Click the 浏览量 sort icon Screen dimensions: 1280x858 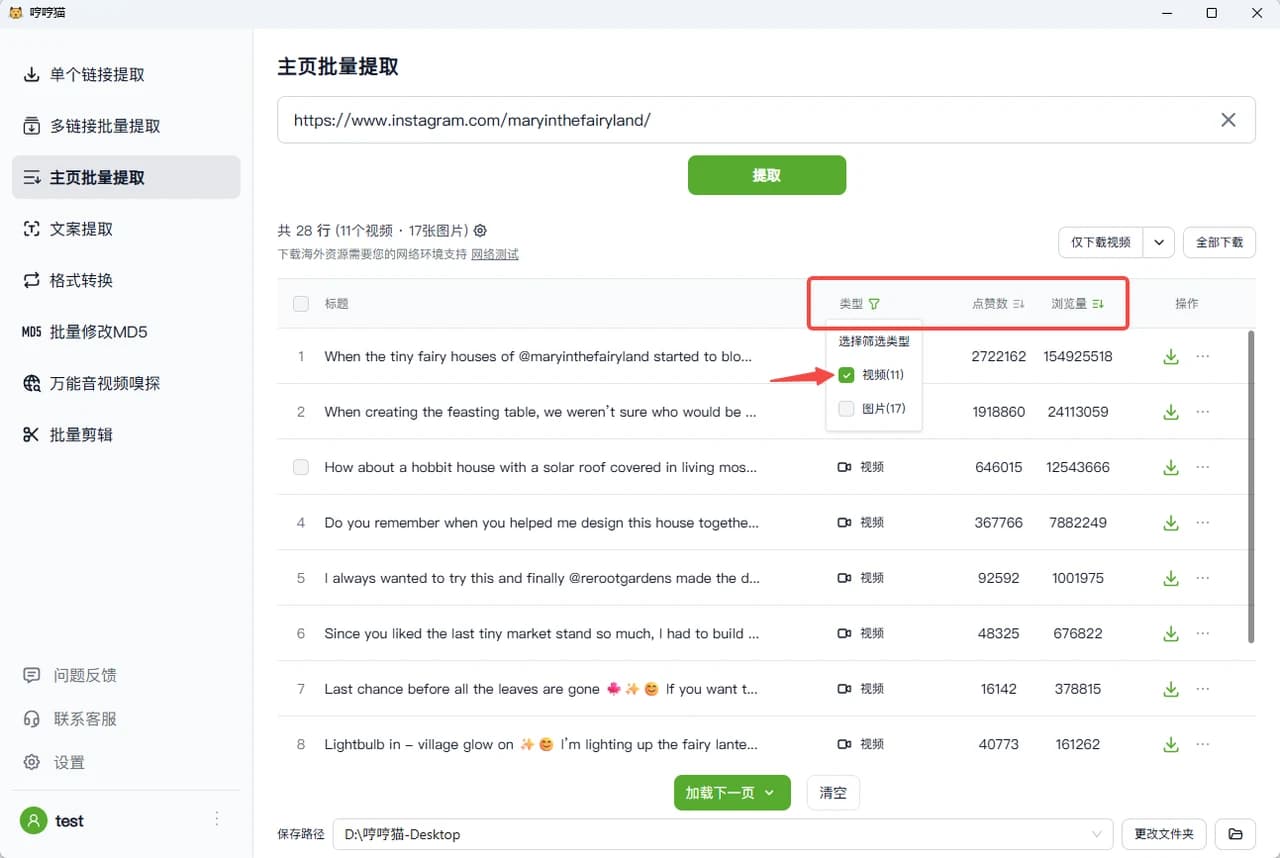[1098, 304]
